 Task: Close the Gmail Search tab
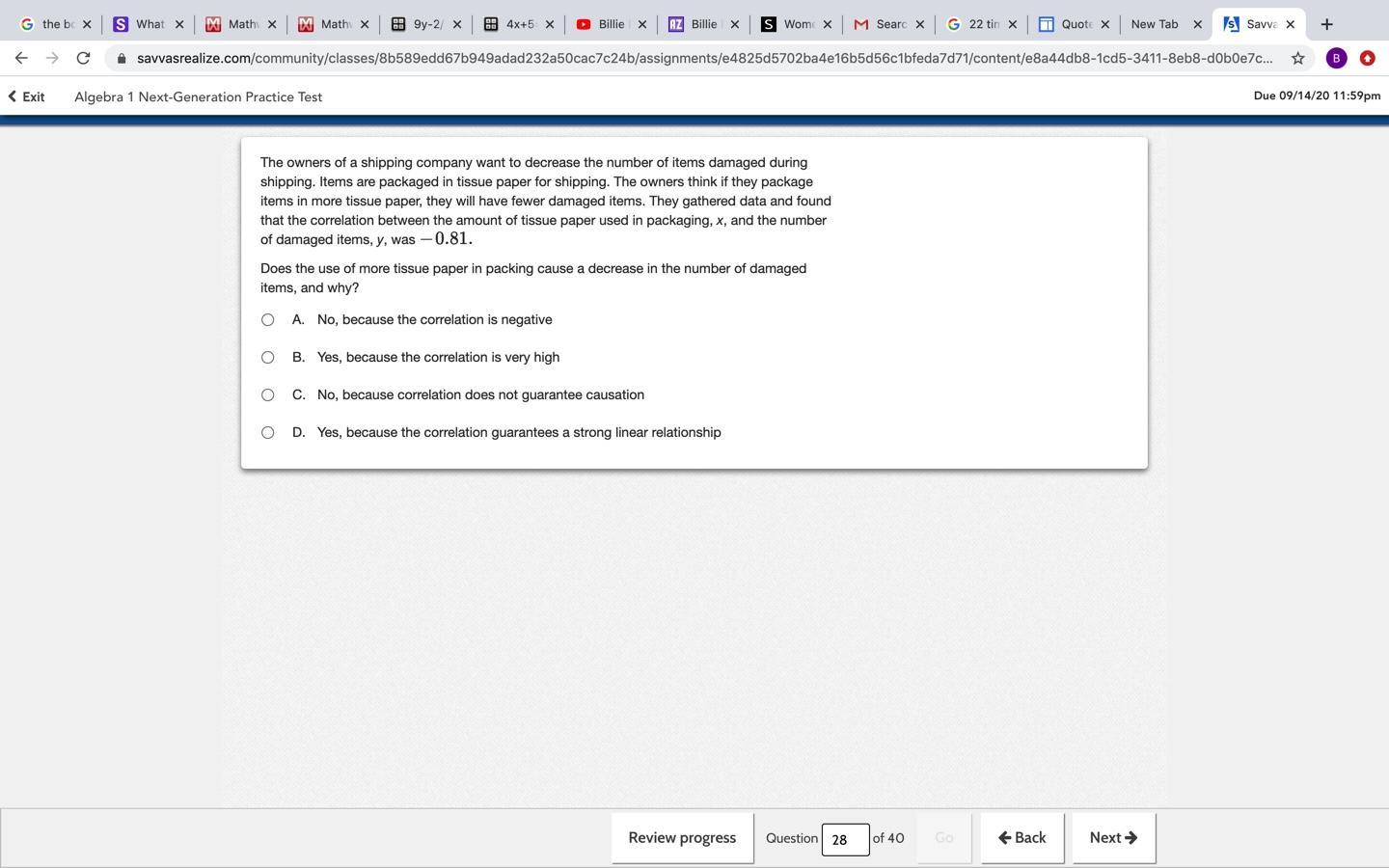point(919,24)
